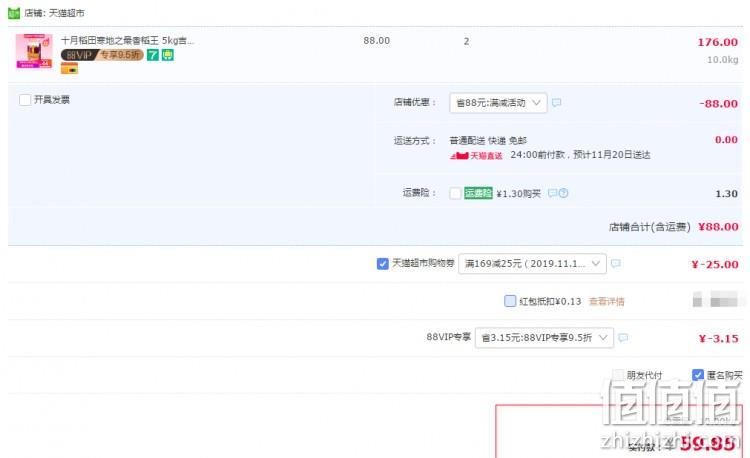
Task: Click the coupon deduction ¥-25.00
Action: pyautogui.click(x=715, y=264)
